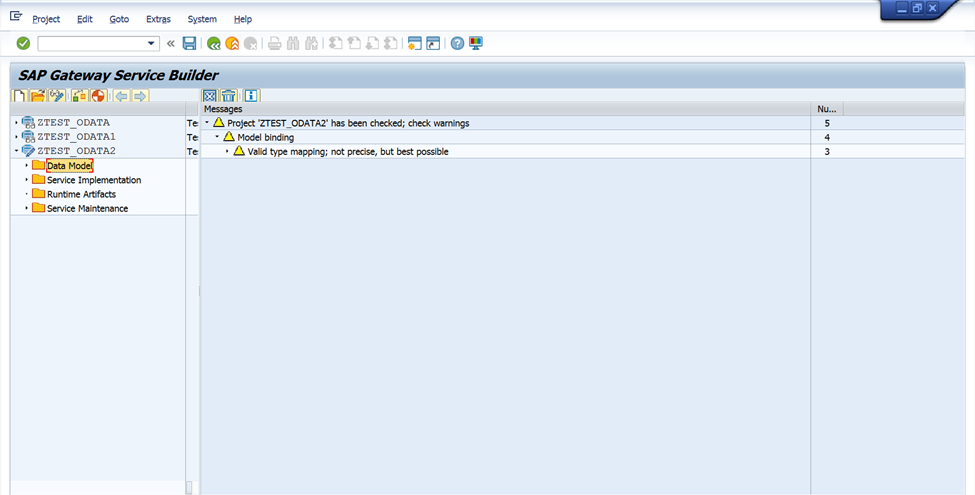Exit transaction via the orange Exit icon
Viewport: 975px width, 495px height.
coord(232,43)
